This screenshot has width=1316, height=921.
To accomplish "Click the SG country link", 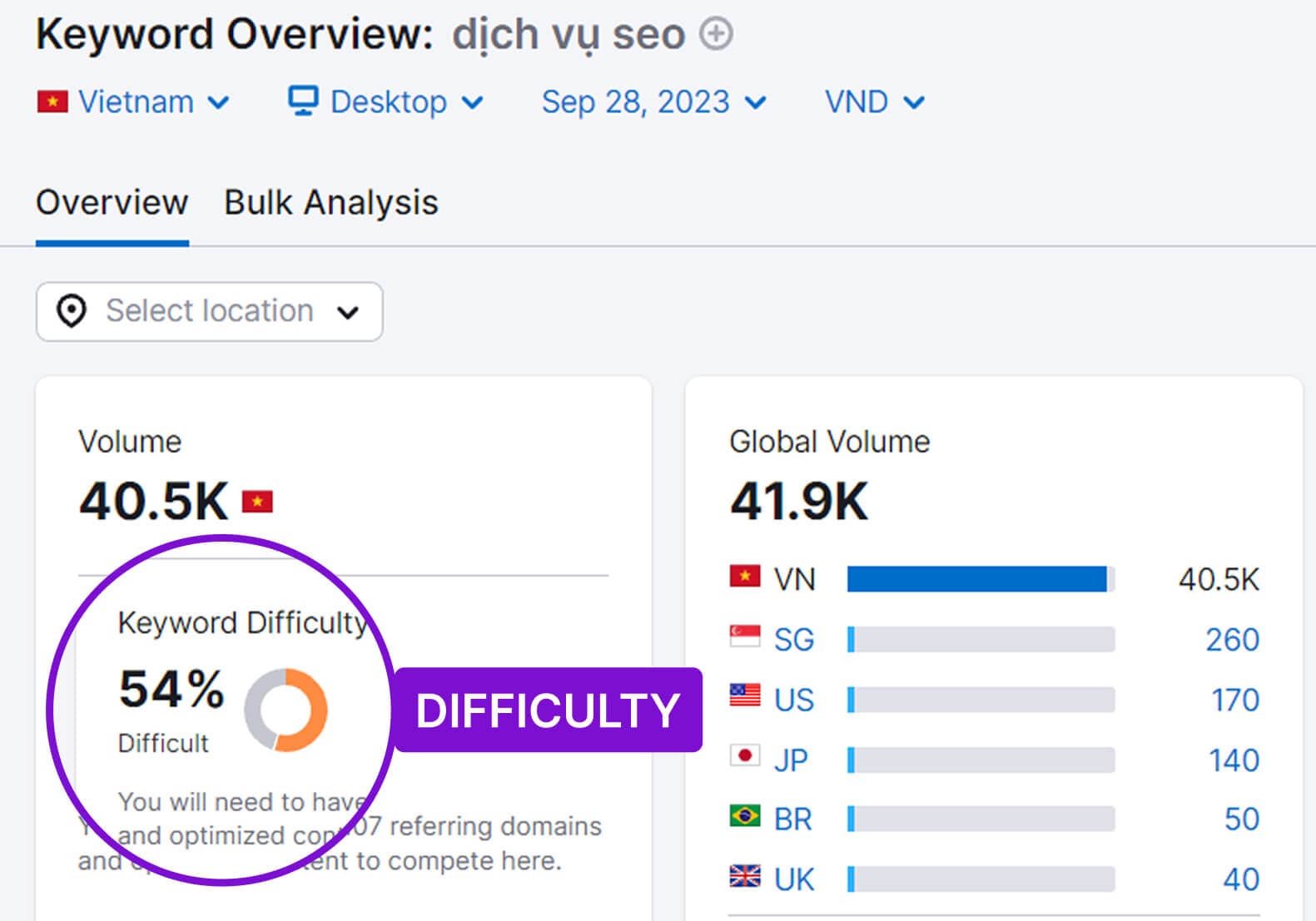I will pos(793,640).
